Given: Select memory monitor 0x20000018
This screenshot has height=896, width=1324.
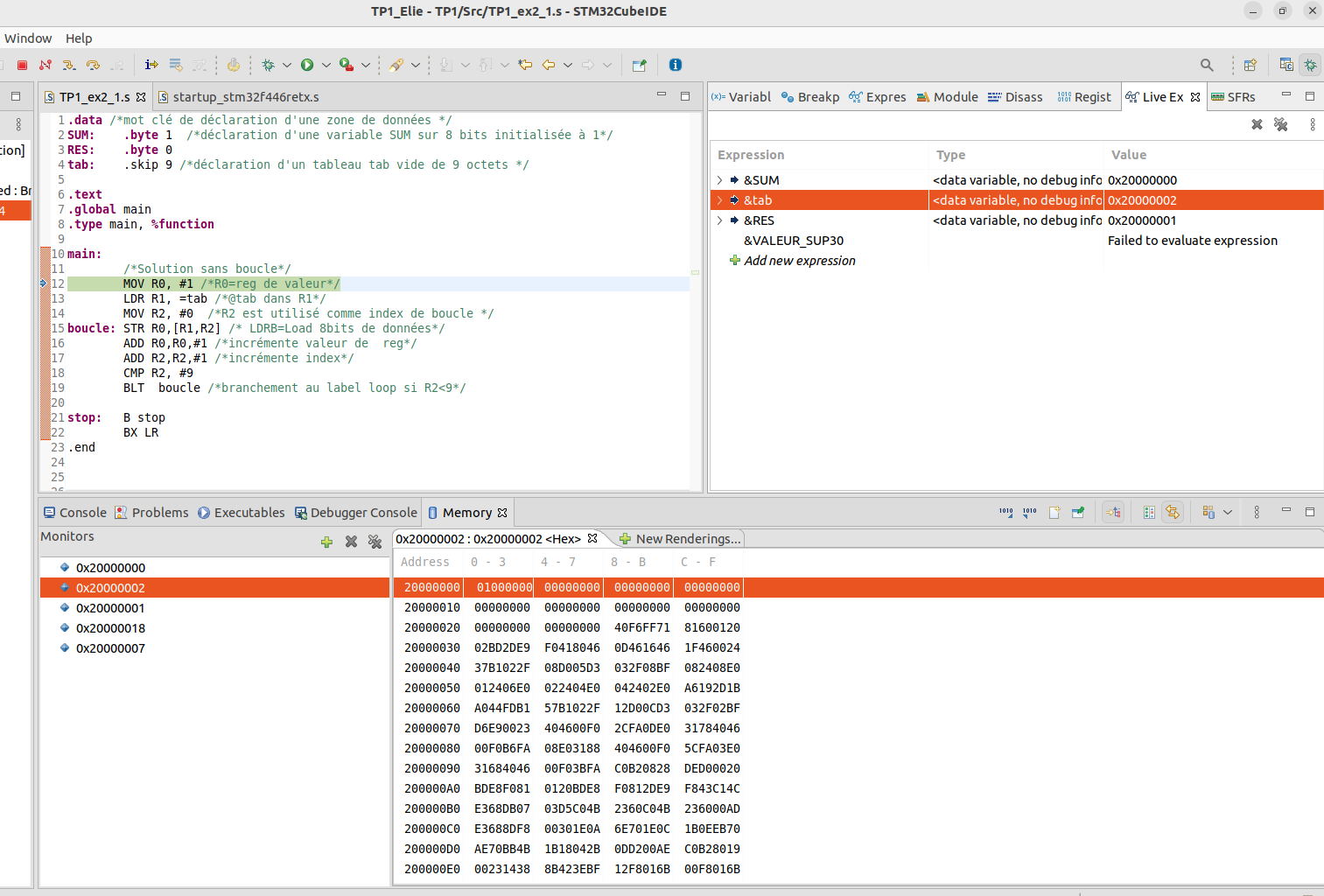Looking at the screenshot, I should 110,628.
